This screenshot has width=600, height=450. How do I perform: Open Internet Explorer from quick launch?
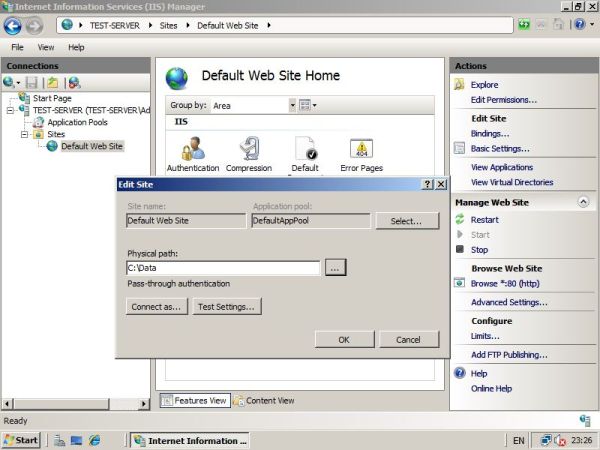pyautogui.click(x=94, y=440)
